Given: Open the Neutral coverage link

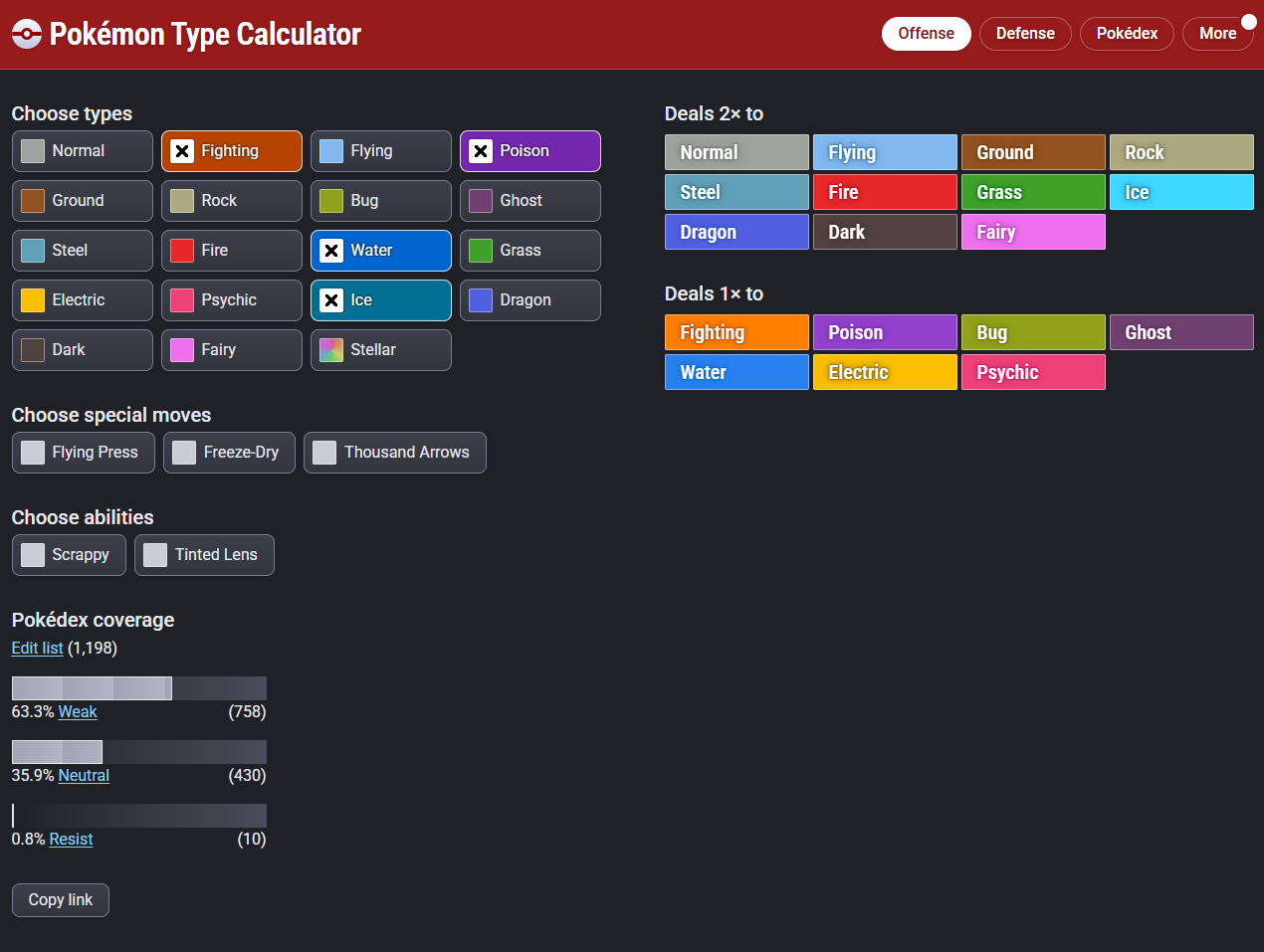Looking at the screenshot, I should point(84,775).
